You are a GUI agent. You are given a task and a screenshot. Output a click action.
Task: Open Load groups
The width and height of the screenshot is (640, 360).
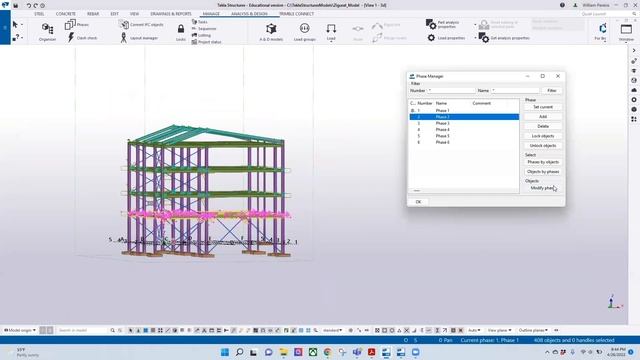click(304, 32)
